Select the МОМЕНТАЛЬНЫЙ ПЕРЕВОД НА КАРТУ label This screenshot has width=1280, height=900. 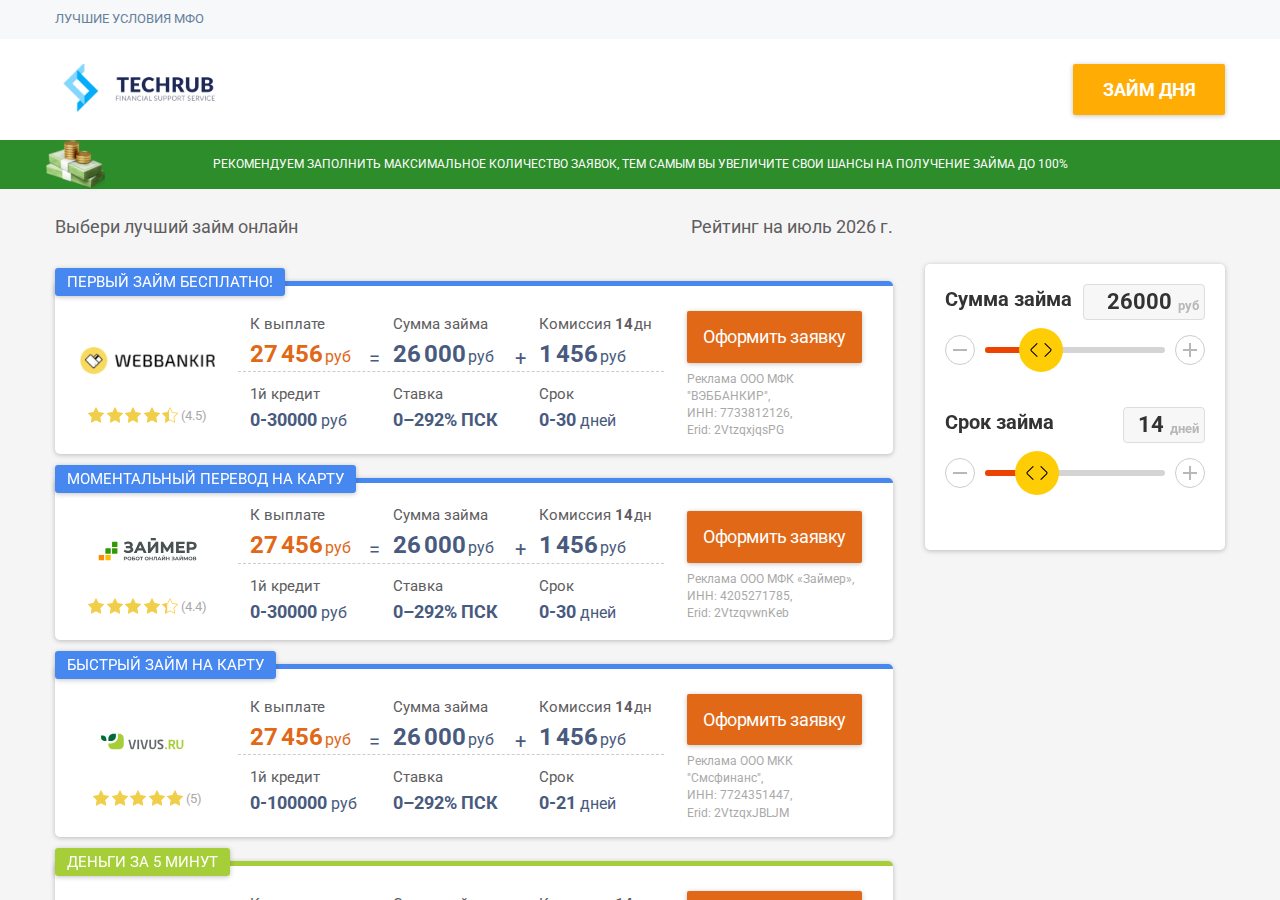tap(205, 479)
